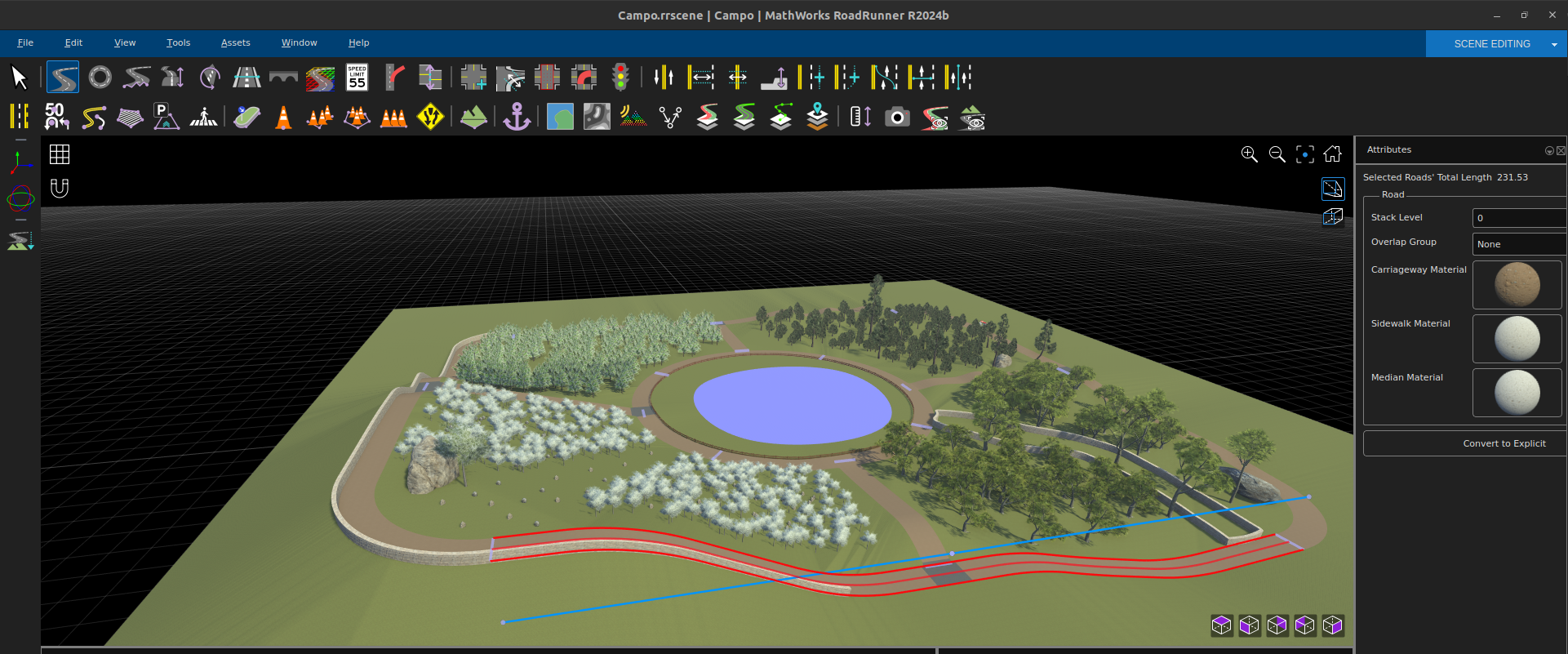Click the Convert to Explicit button

click(1465, 443)
